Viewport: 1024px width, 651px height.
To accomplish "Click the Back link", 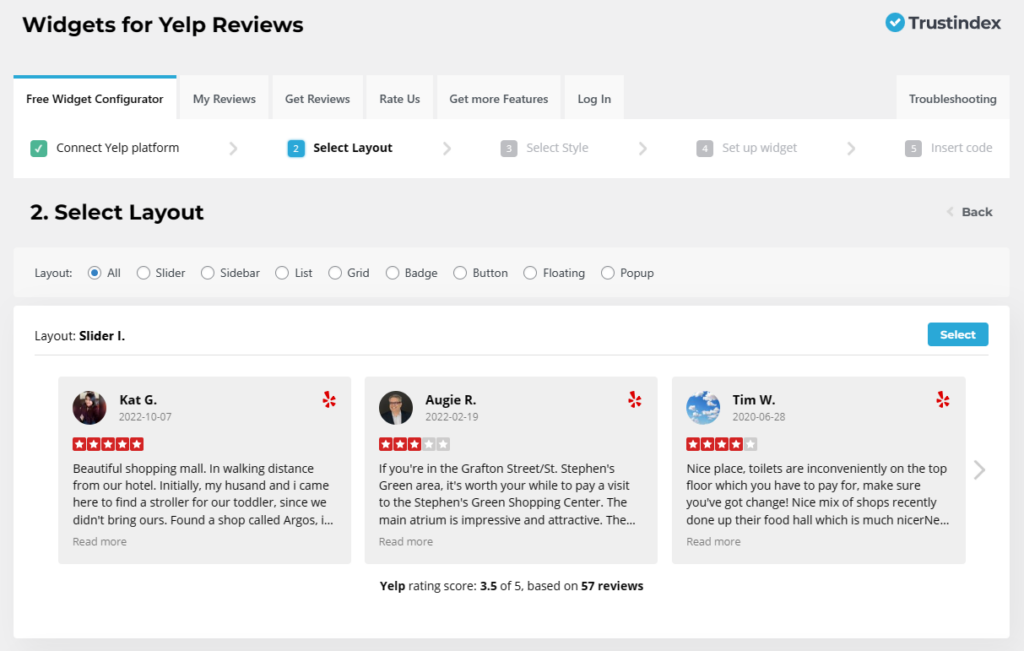I will (x=977, y=212).
